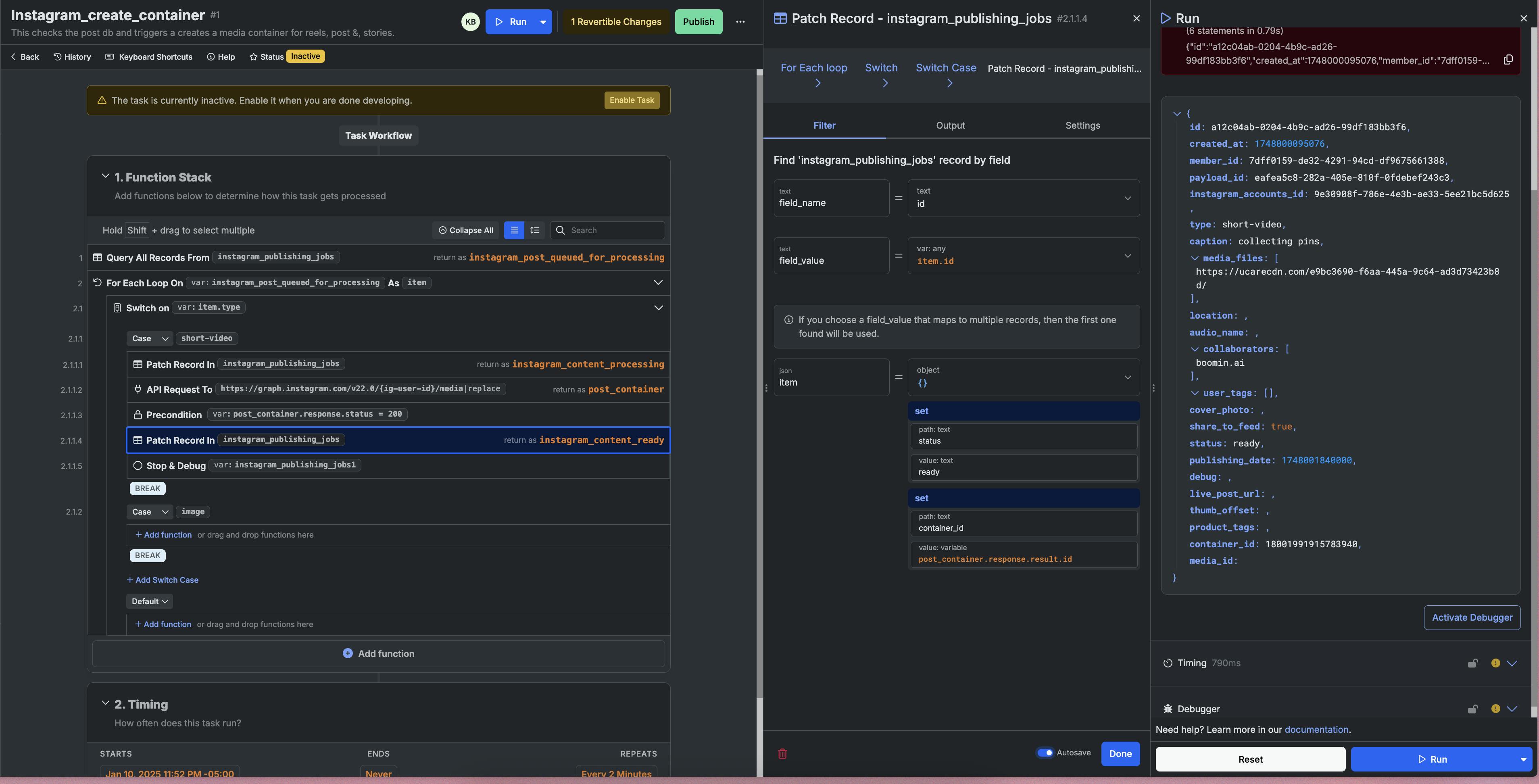Copy the run result JSON to clipboard
Image resolution: width=1539 pixels, height=784 pixels.
(1508, 60)
